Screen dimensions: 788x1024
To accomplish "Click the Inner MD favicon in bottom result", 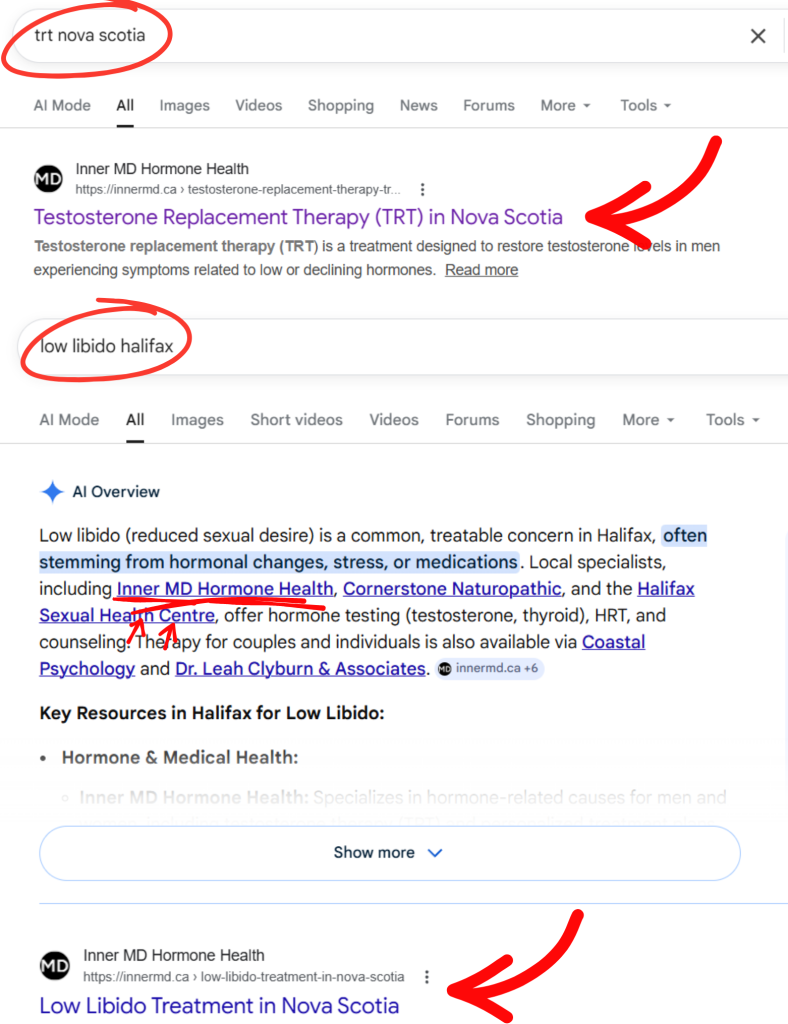I will tap(55, 966).
